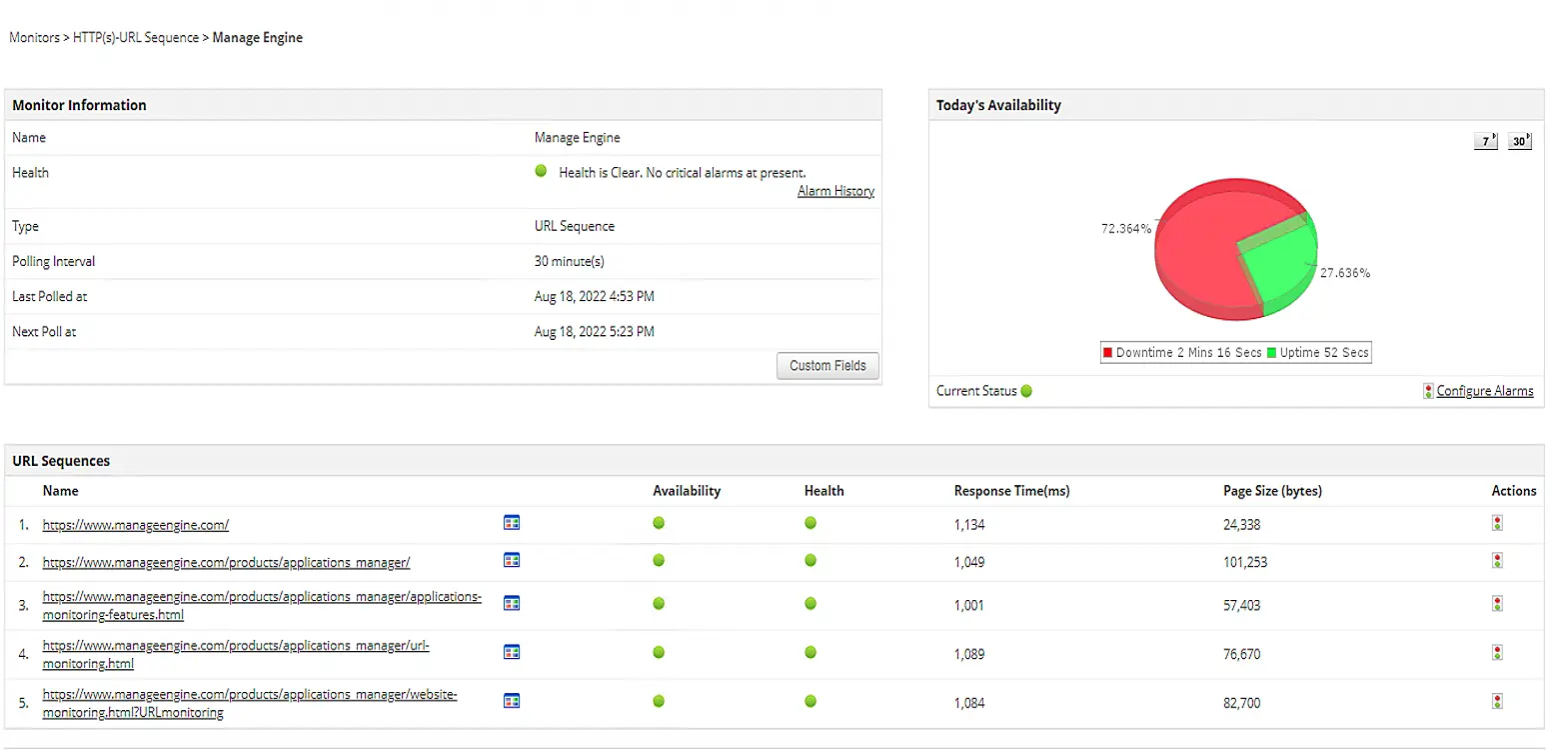Click availability status dot for first URL
This screenshot has width=1568, height=750.
tap(659, 523)
